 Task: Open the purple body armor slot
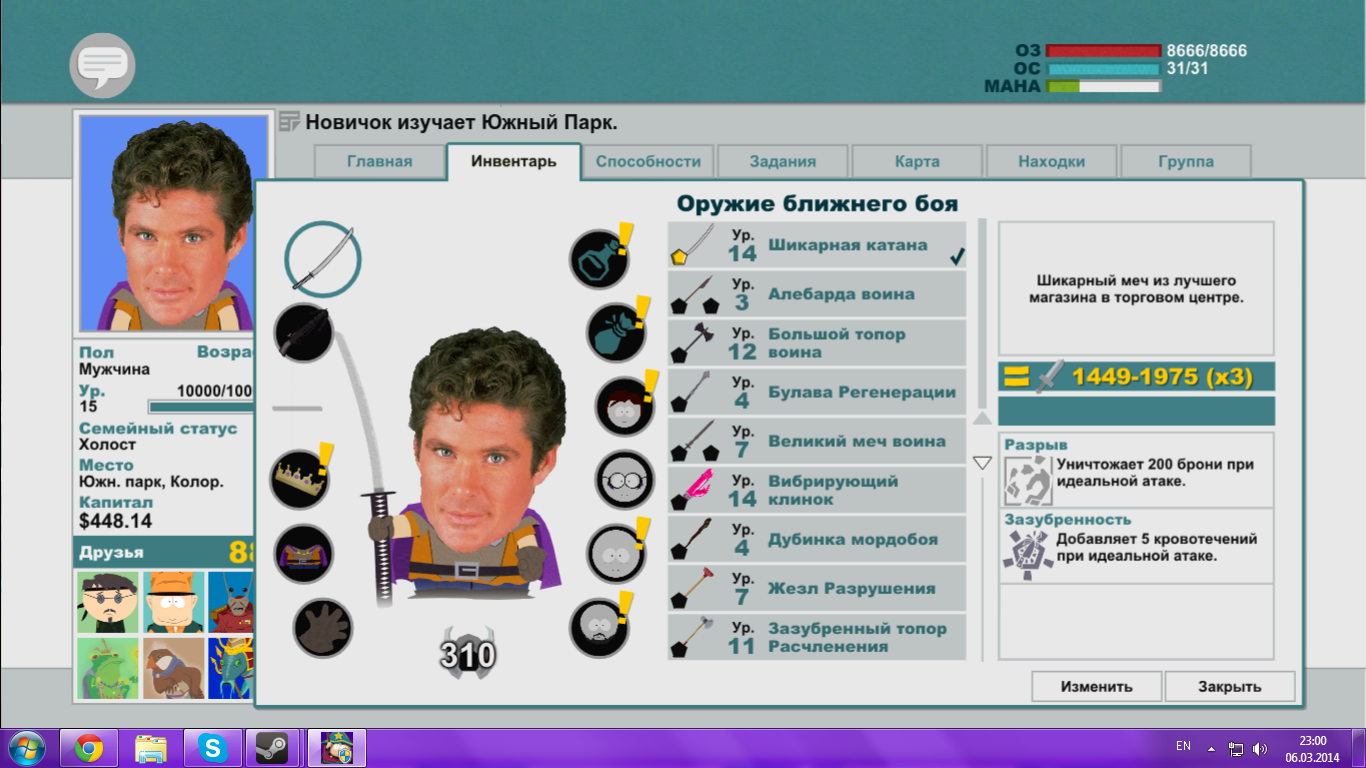[x=304, y=554]
